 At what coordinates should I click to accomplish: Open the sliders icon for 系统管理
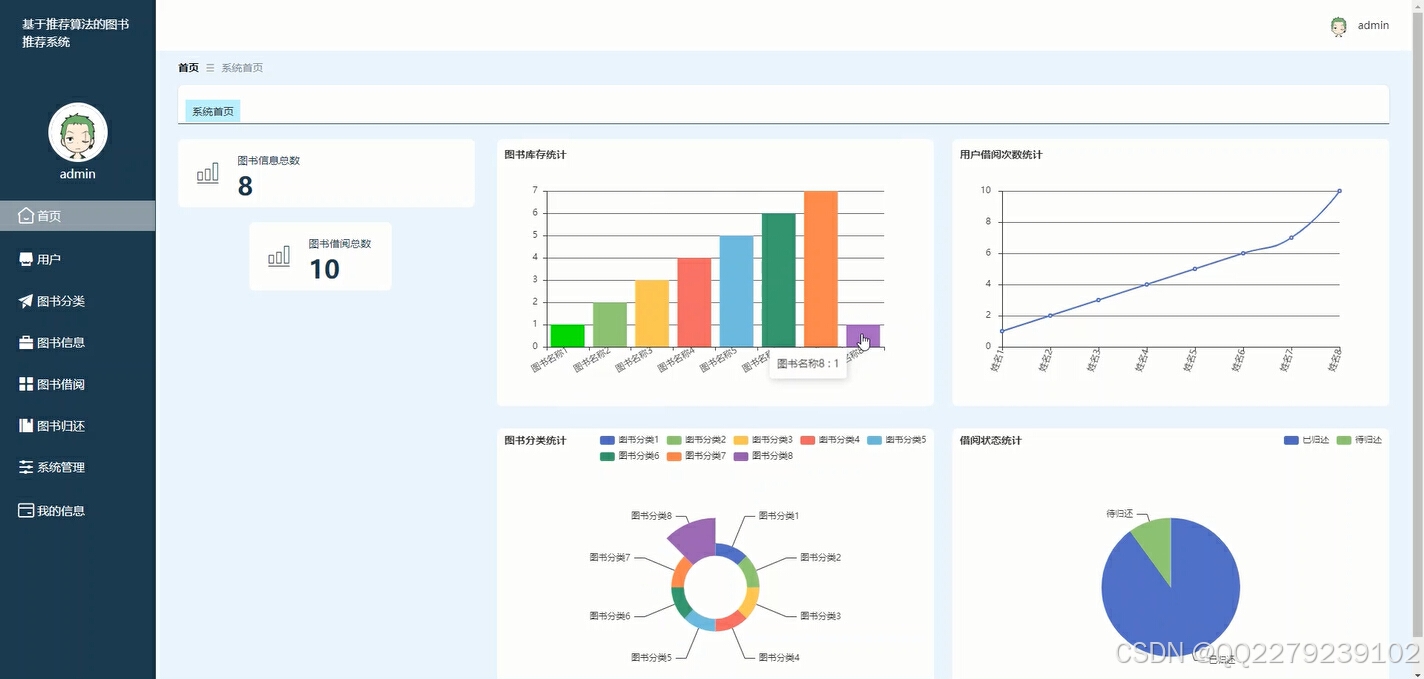coord(26,467)
